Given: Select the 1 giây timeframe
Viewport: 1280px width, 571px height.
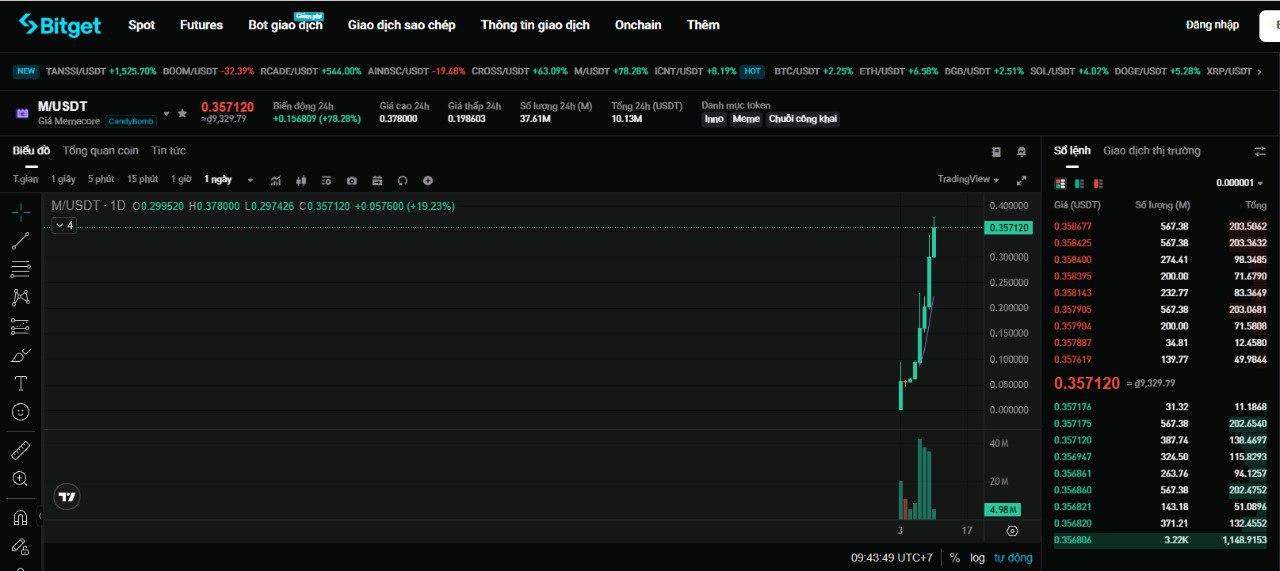Looking at the screenshot, I should coord(63,179).
